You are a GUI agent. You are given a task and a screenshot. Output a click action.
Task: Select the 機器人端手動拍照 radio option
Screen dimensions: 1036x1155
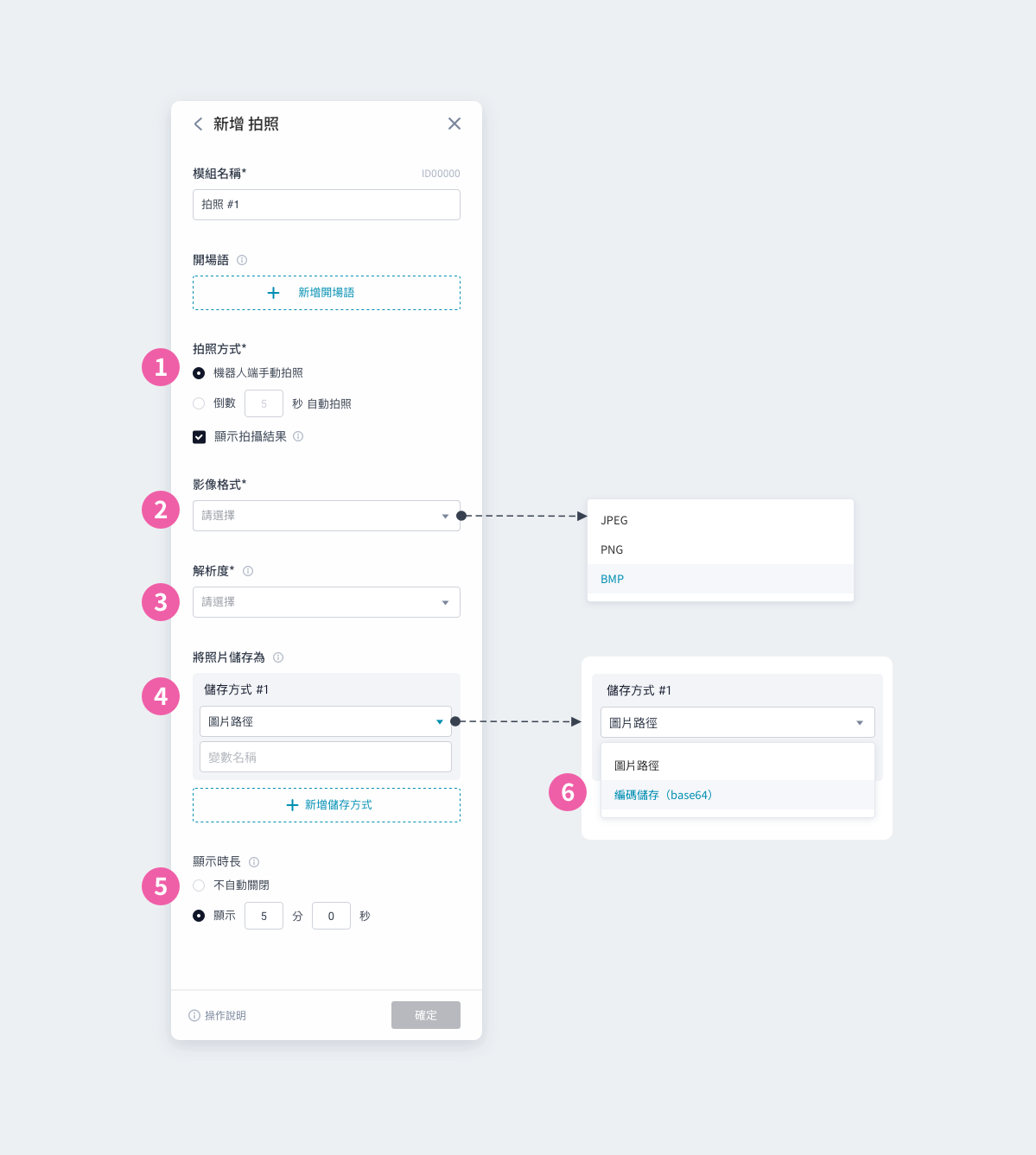[x=199, y=373]
